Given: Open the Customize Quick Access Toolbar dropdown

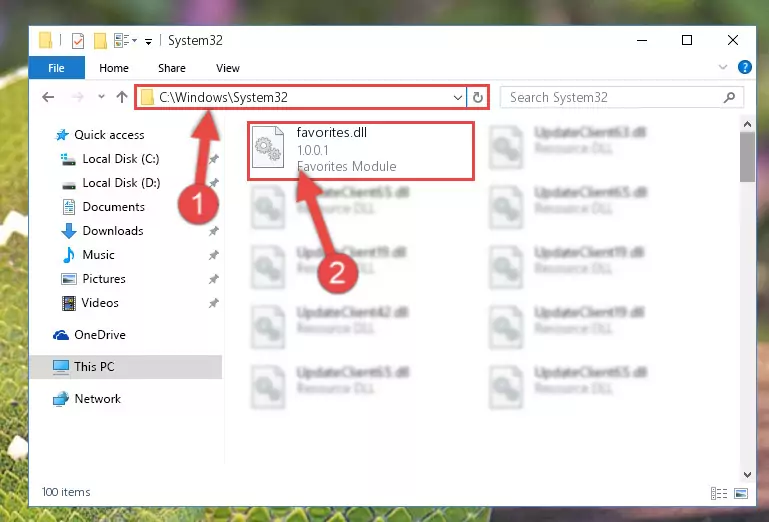Looking at the screenshot, I should pyautogui.click(x=148, y=42).
